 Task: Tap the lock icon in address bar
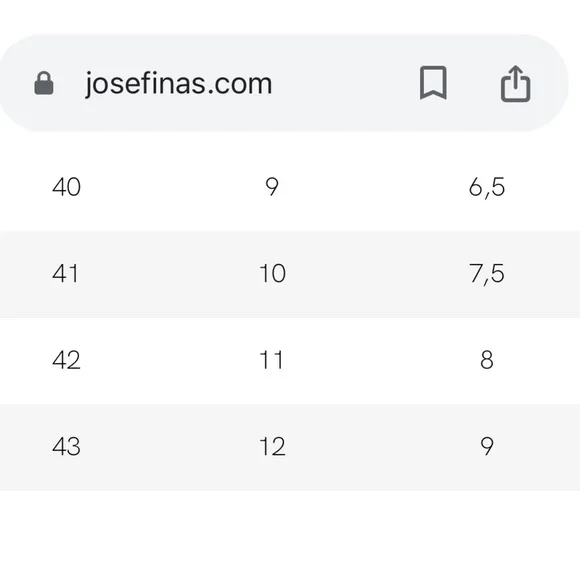pyautogui.click(x=44, y=83)
